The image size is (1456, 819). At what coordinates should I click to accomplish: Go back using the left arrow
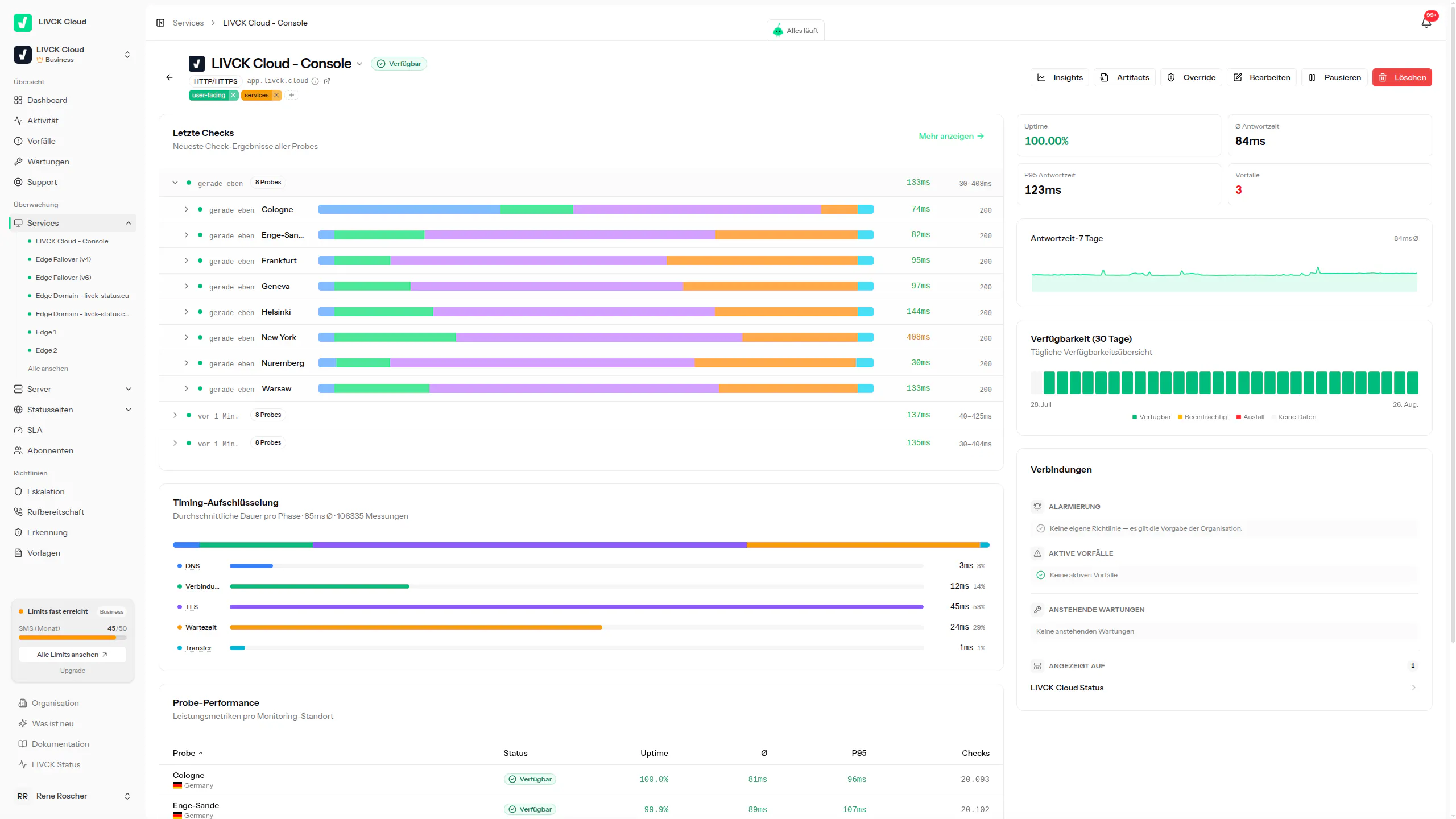pos(169,77)
